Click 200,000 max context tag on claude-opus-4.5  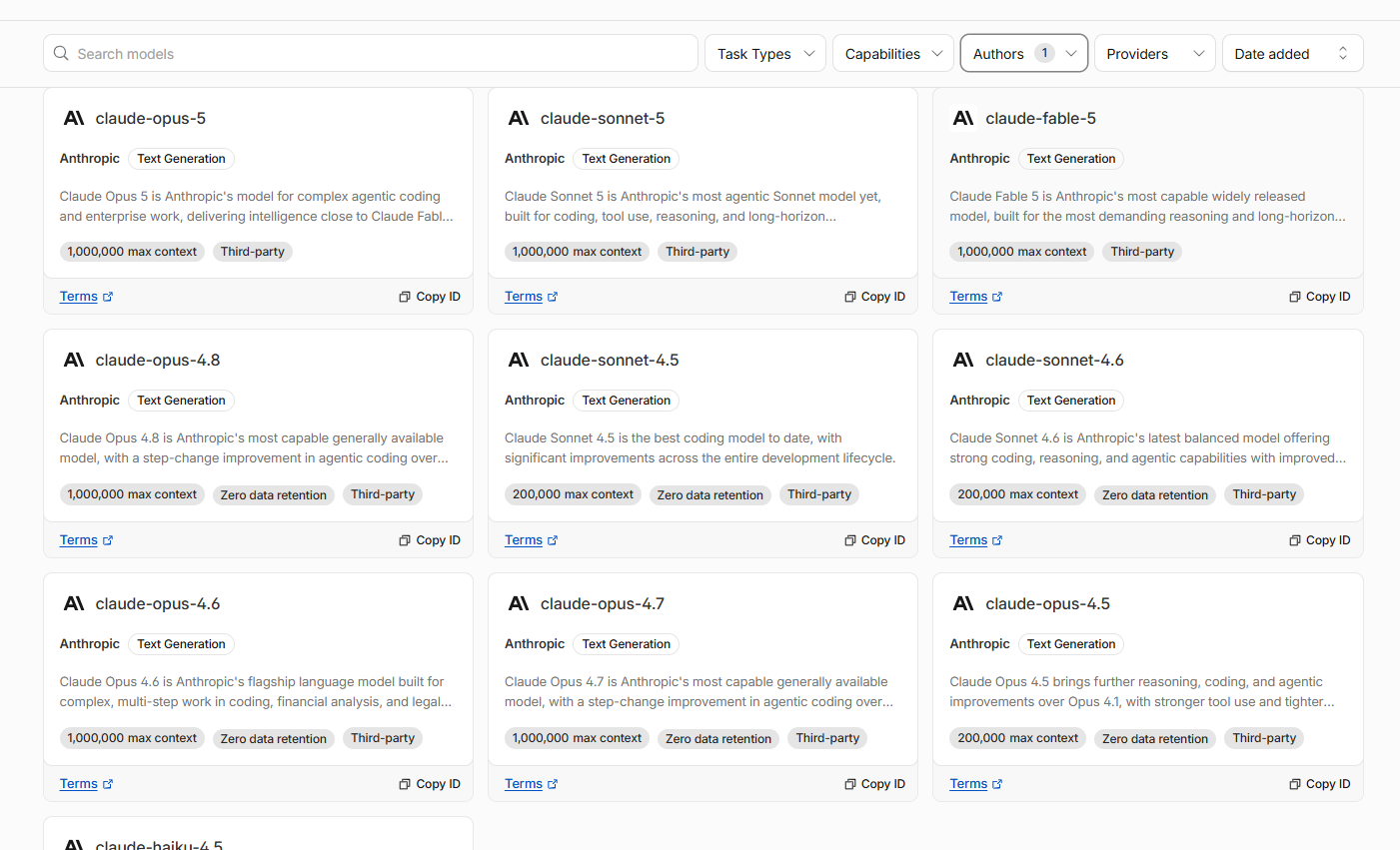pyautogui.click(x=1017, y=738)
